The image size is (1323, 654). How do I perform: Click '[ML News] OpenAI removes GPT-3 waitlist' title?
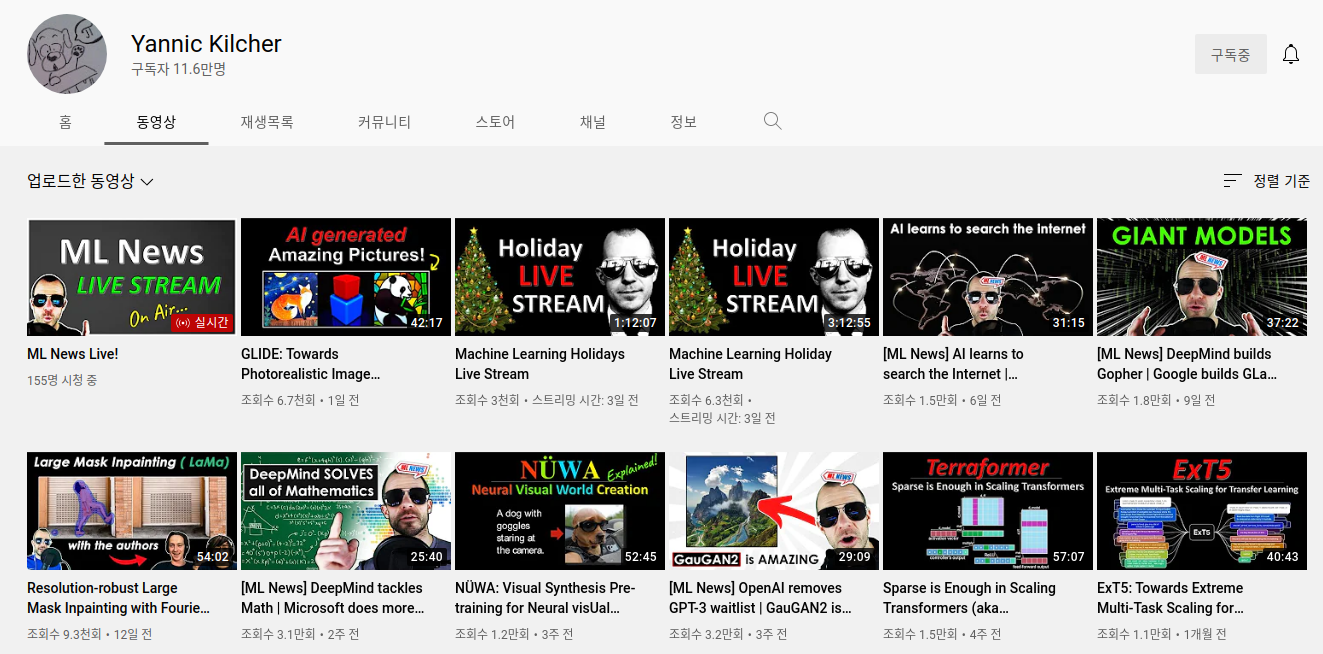coord(761,598)
